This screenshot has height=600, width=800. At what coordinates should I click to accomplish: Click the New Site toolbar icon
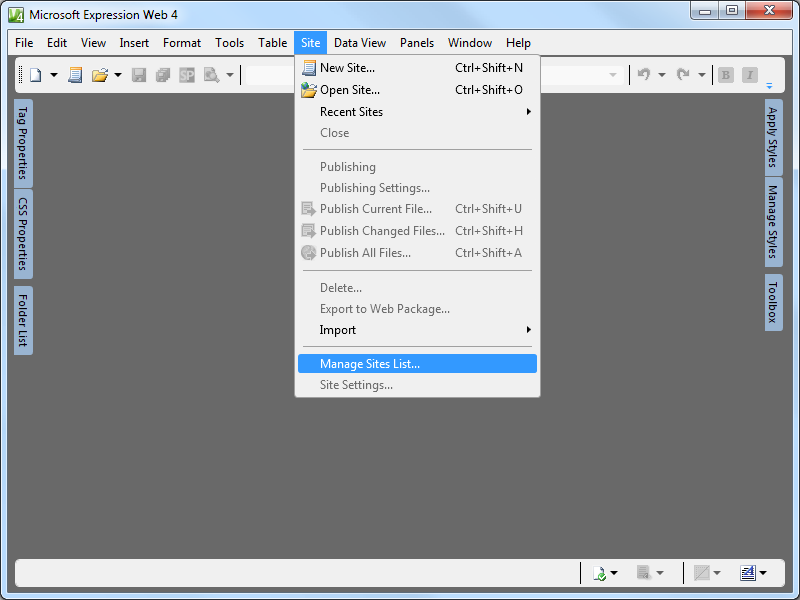(x=76, y=76)
